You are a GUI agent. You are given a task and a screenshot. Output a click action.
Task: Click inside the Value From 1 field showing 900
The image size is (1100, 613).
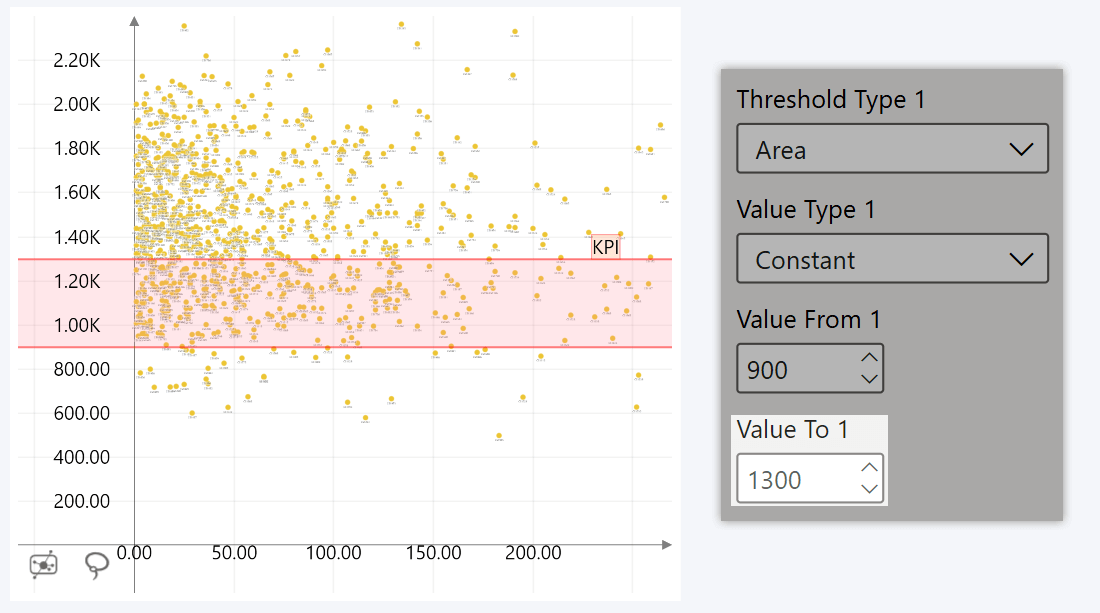(790, 368)
